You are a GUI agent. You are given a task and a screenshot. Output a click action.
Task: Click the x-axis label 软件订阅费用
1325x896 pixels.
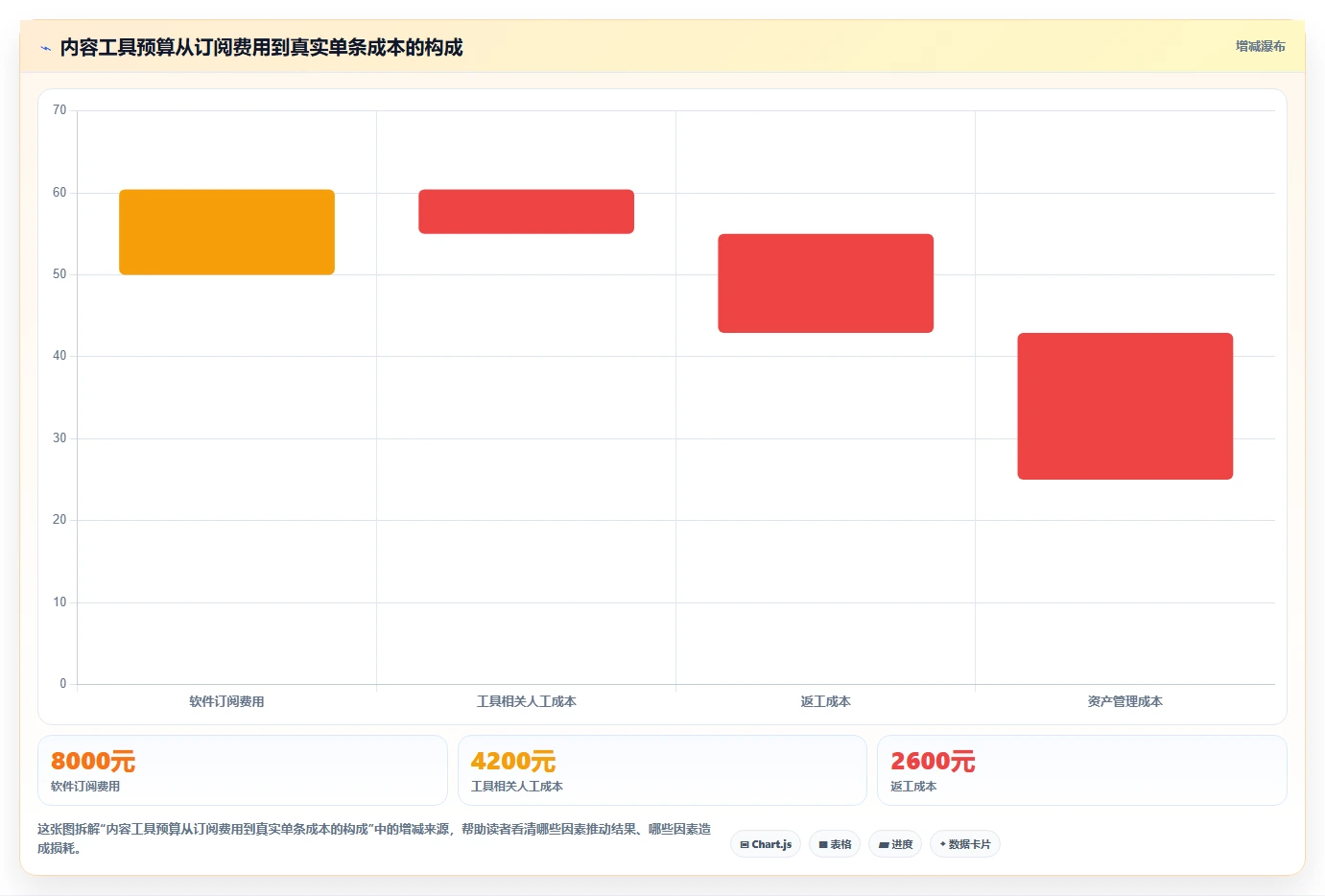coord(226,701)
